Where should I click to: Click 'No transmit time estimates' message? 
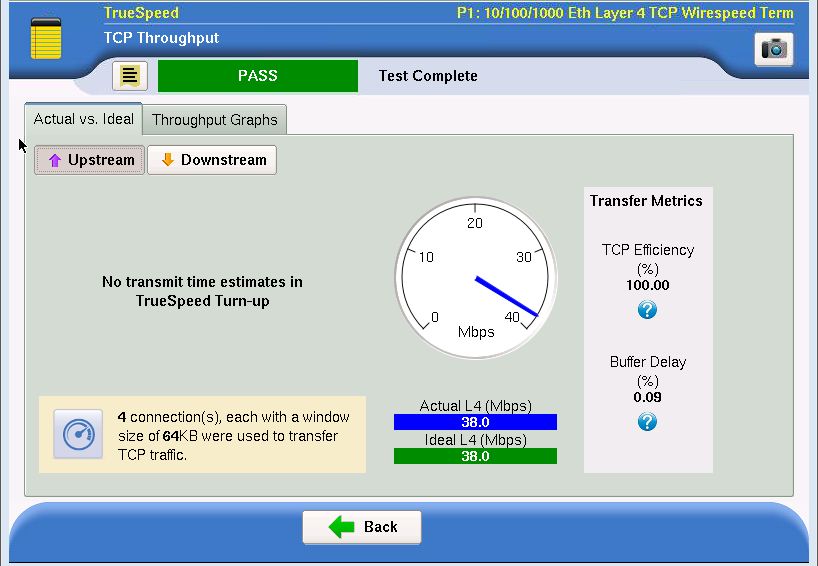point(202,291)
